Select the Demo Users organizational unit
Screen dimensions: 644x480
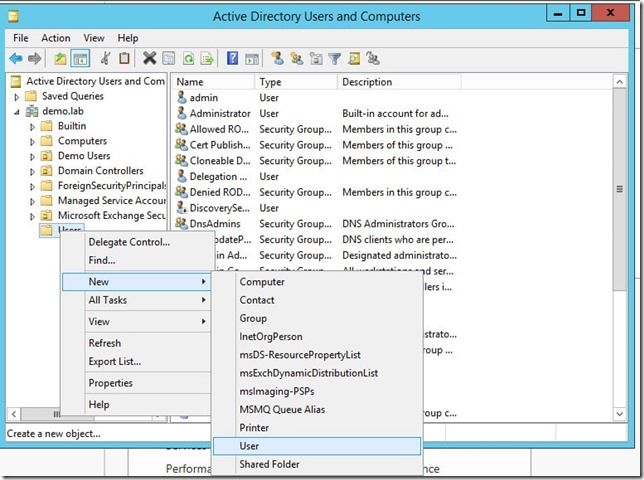[x=83, y=156]
